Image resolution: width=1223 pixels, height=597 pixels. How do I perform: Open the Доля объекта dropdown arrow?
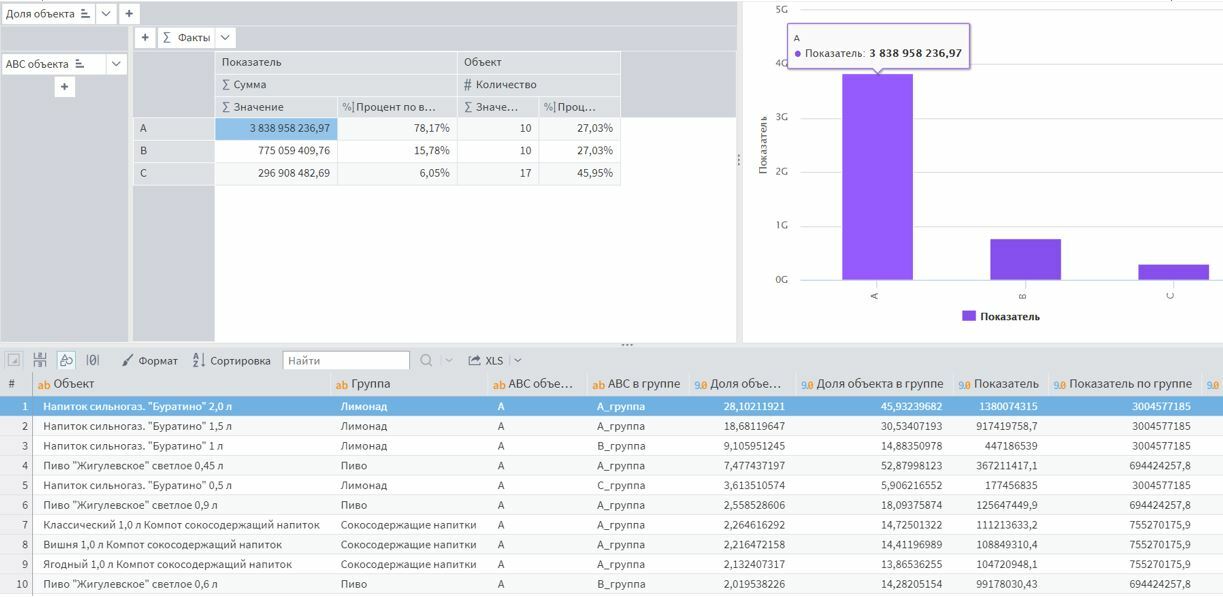point(107,14)
